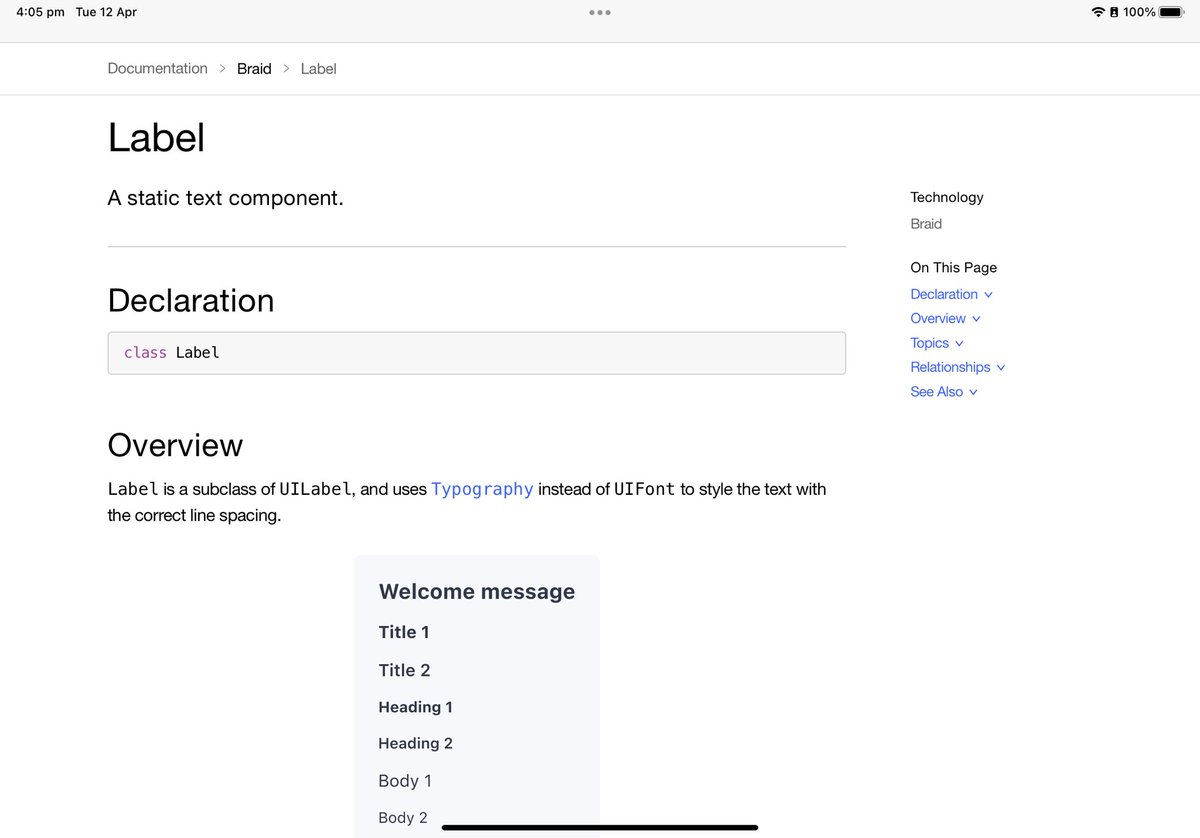Click the Label page title
1200x838 pixels.
tap(156, 137)
